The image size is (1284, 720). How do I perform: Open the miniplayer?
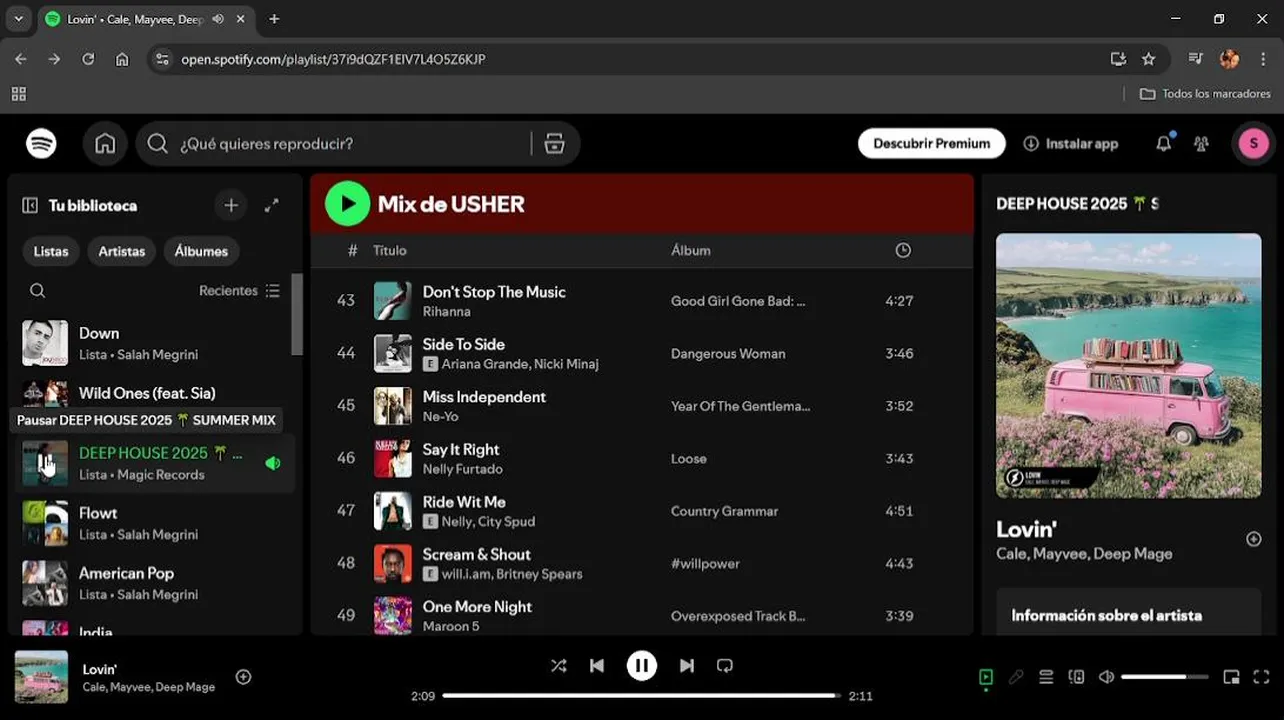point(1231,677)
